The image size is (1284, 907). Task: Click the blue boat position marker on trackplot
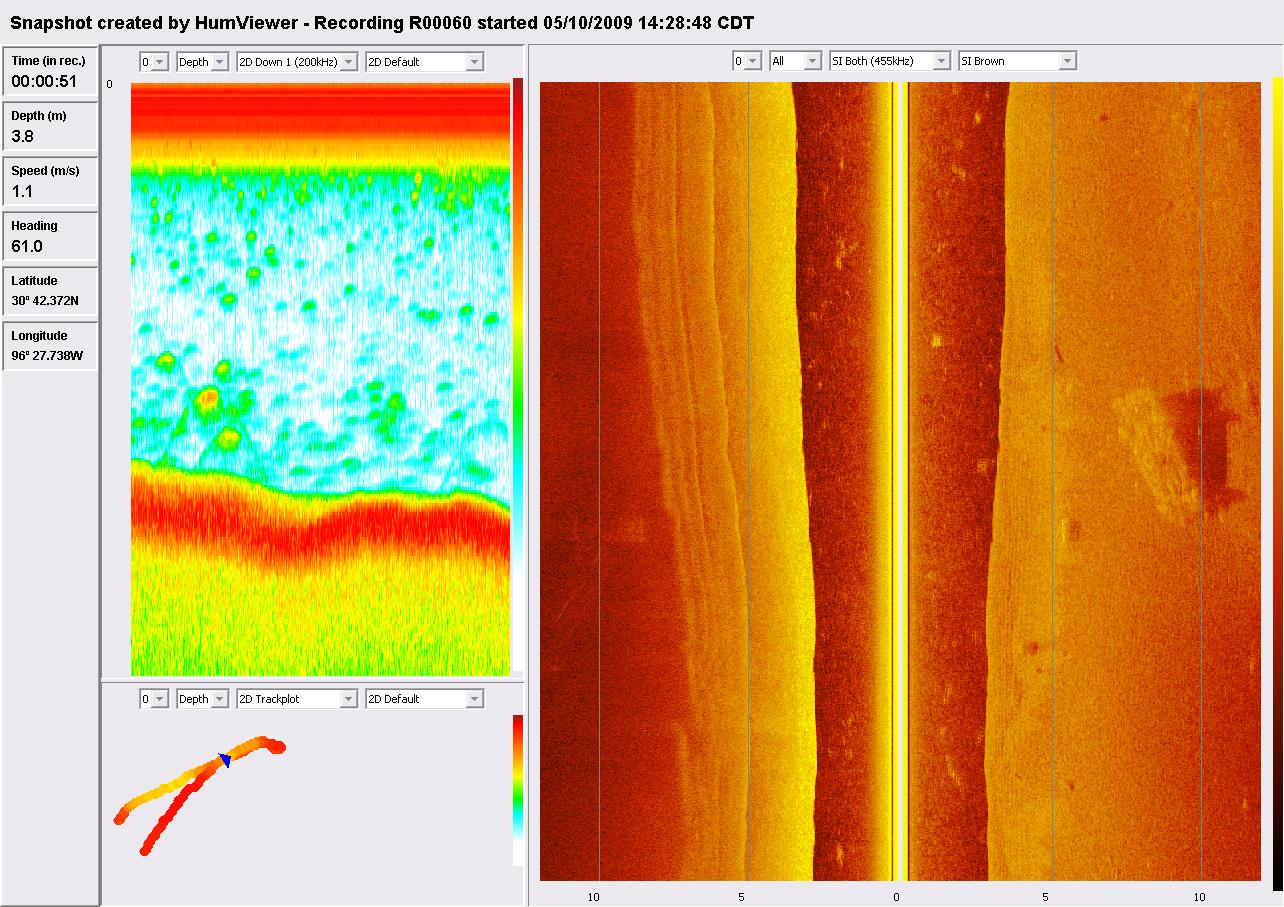point(225,761)
